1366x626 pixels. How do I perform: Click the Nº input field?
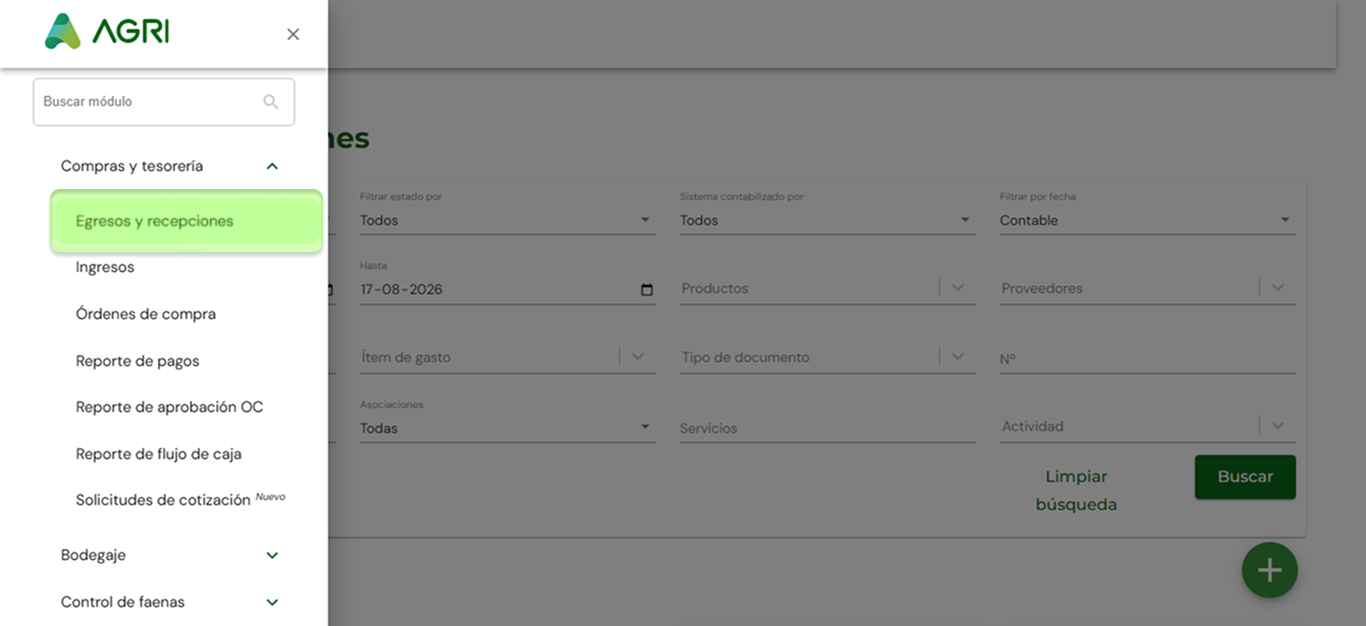[x=1148, y=358]
